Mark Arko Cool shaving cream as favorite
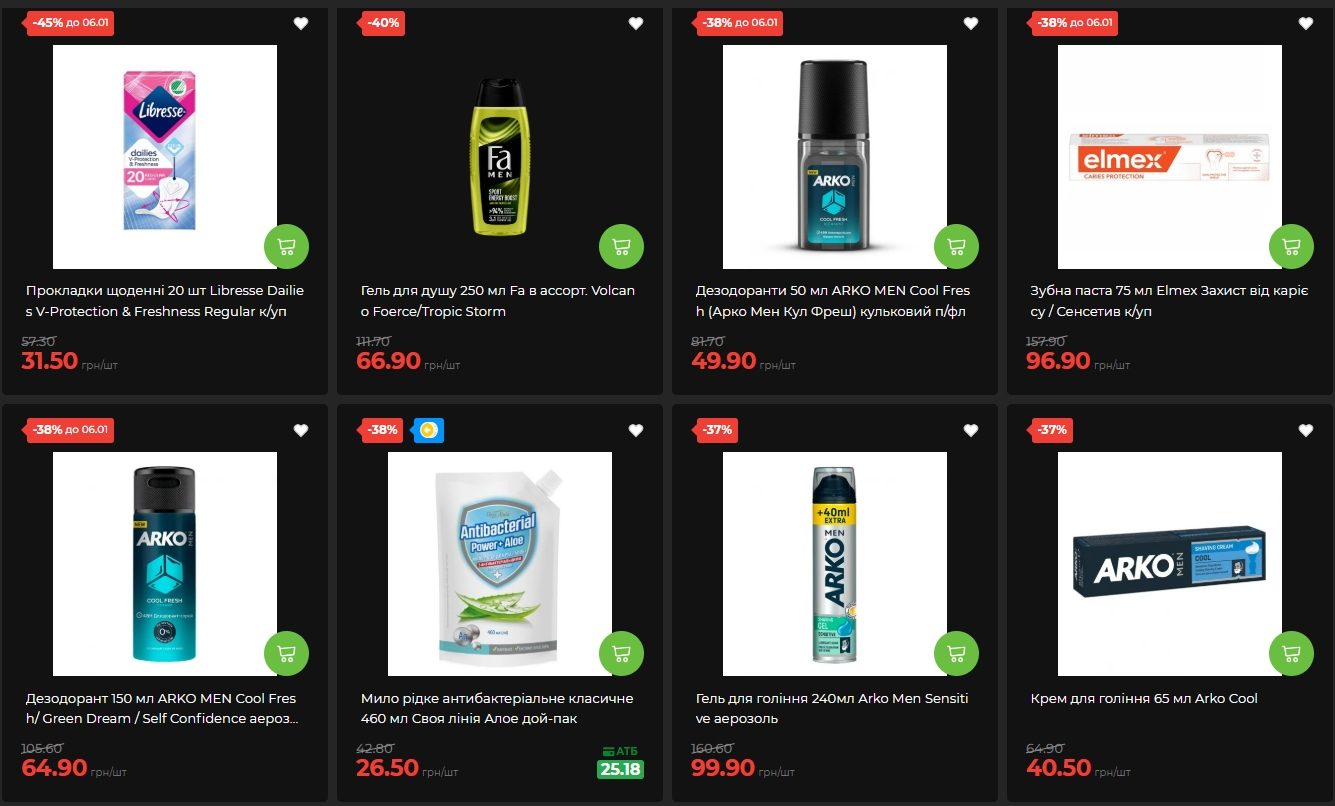1335x806 pixels. (1306, 431)
